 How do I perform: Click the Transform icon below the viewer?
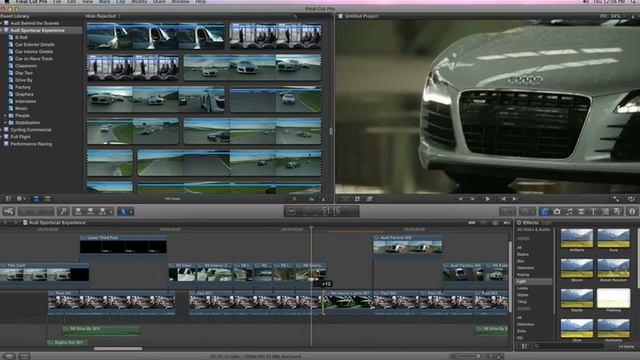pos(345,199)
